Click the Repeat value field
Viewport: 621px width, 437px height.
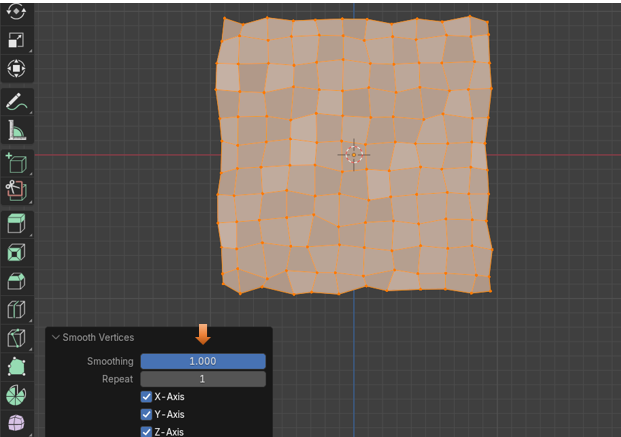(202, 380)
